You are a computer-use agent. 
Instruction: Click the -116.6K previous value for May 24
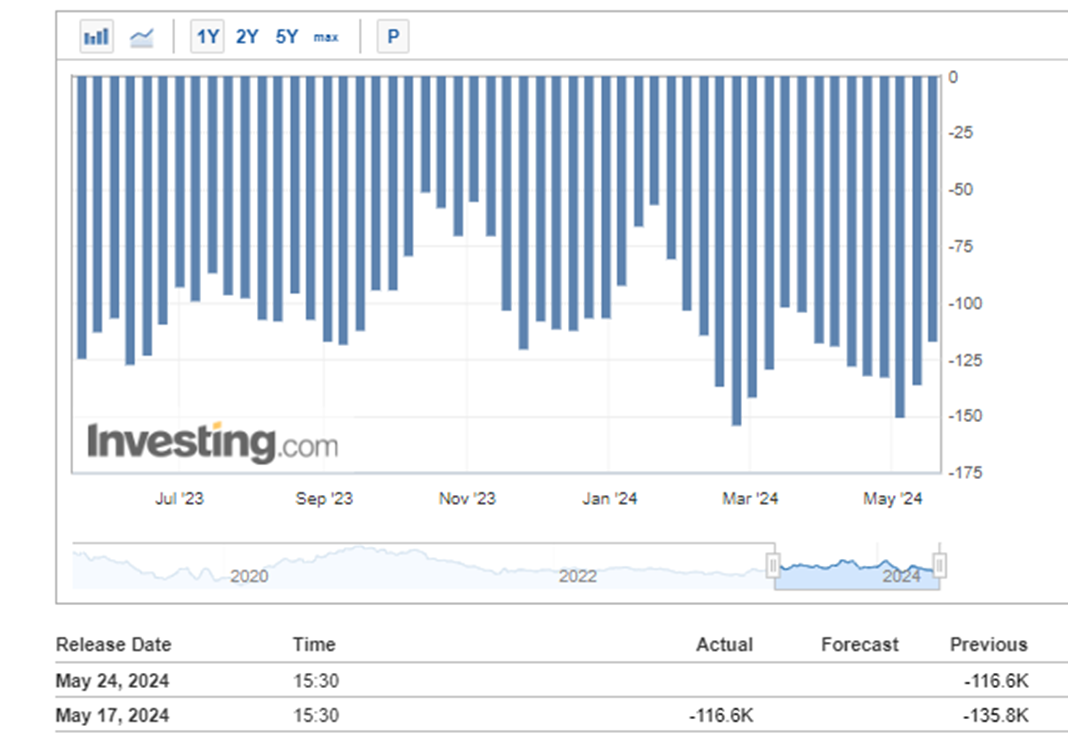click(x=996, y=681)
